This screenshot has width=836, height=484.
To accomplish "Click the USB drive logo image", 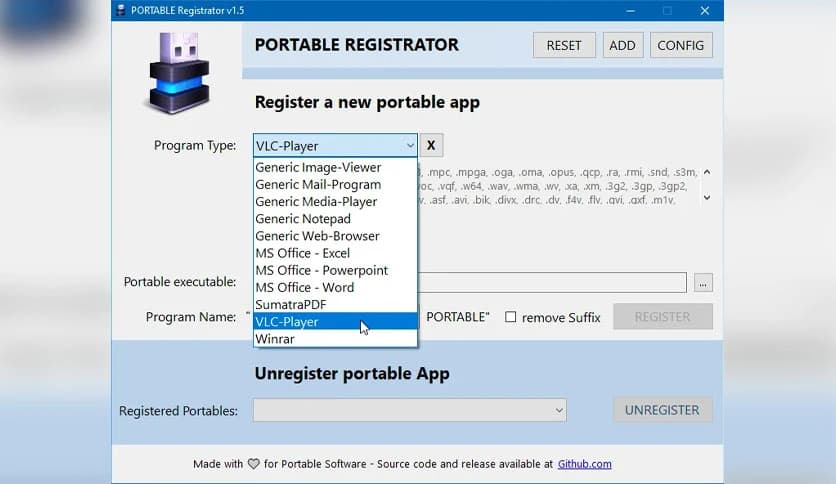I will [179, 73].
